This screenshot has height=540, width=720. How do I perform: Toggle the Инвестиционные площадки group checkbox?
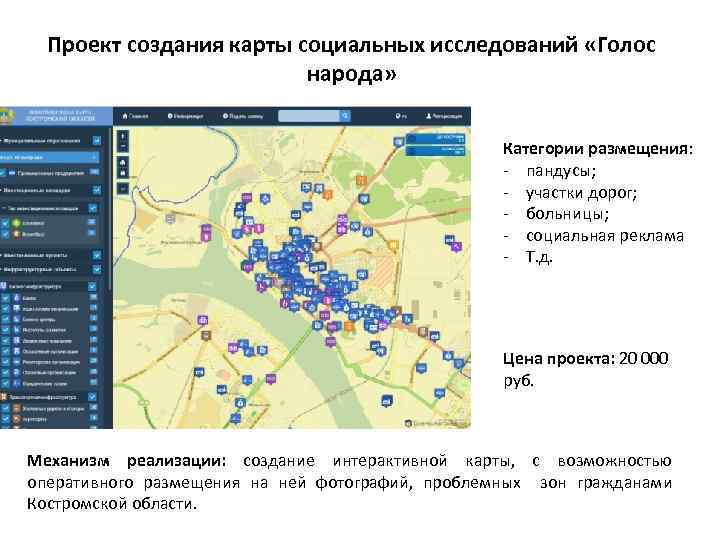96,189
